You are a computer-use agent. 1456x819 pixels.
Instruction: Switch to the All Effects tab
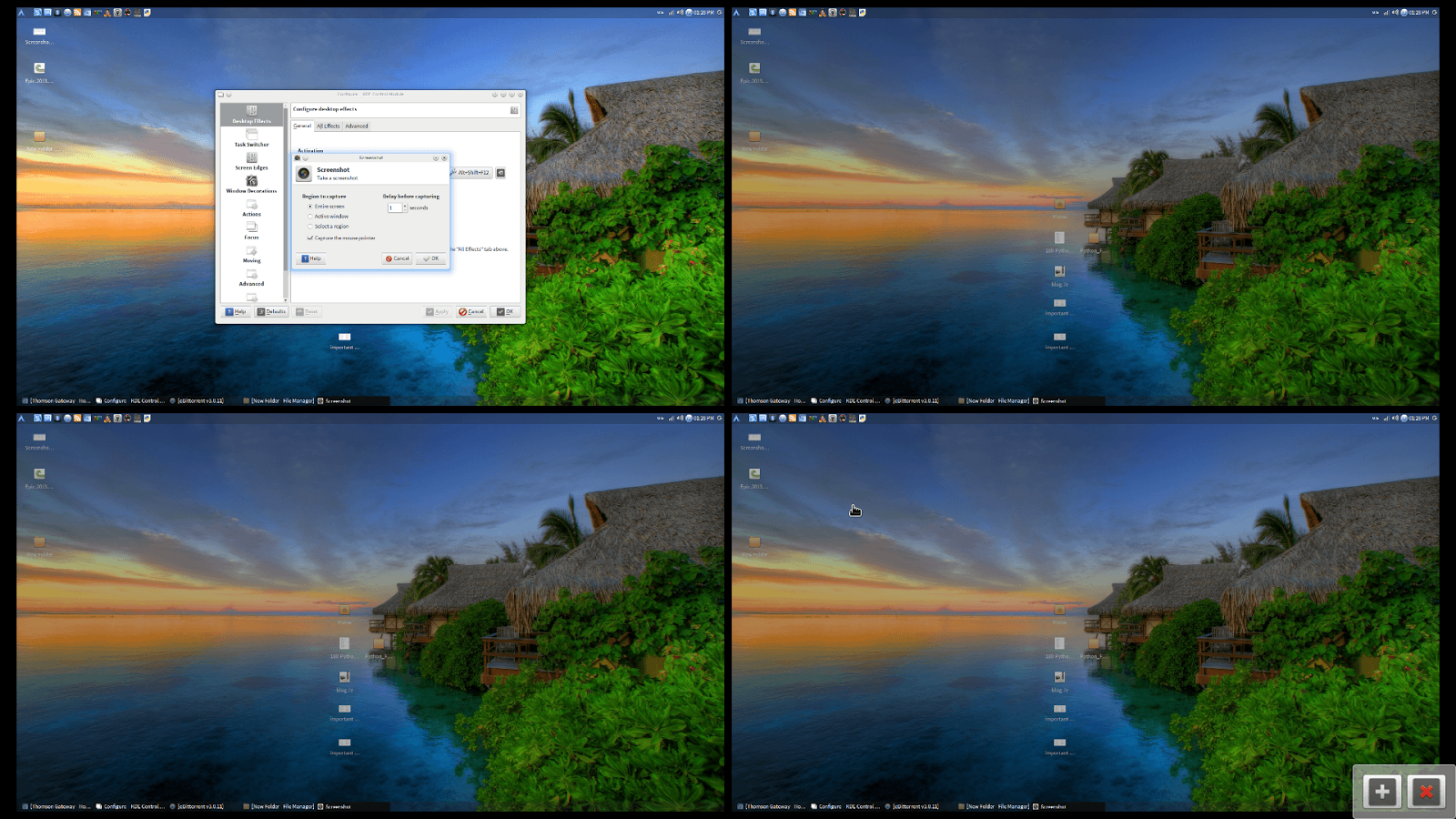pyautogui.click(x=329, y=126)
